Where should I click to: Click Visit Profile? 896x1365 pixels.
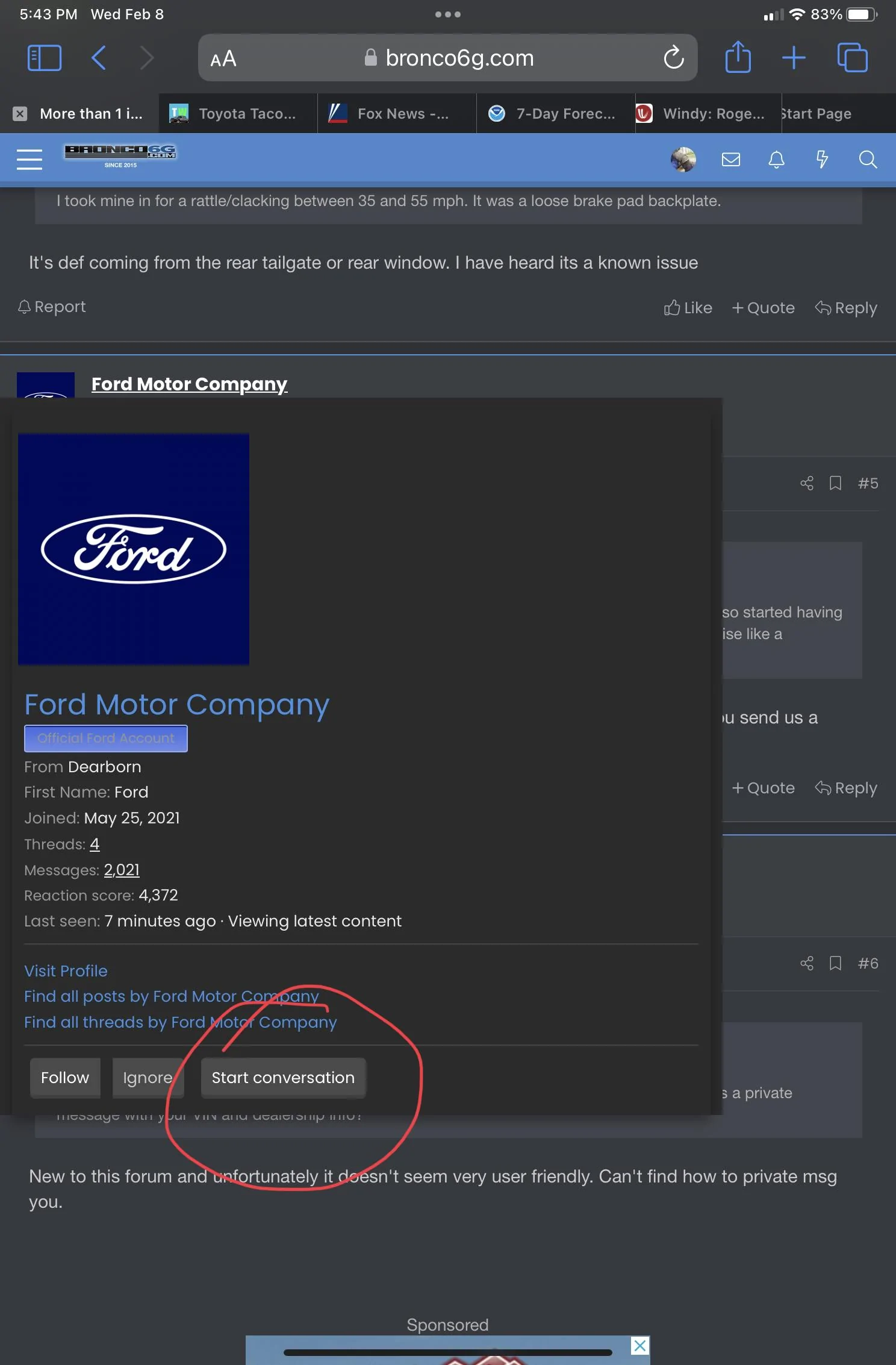(x=66, y=970)
